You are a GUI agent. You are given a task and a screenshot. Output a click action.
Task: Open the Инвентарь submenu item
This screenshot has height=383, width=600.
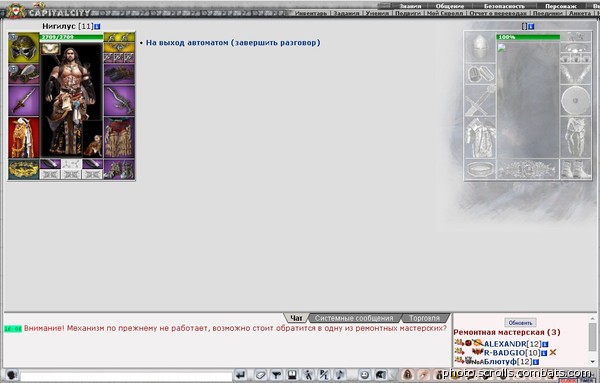coord(311,13)
